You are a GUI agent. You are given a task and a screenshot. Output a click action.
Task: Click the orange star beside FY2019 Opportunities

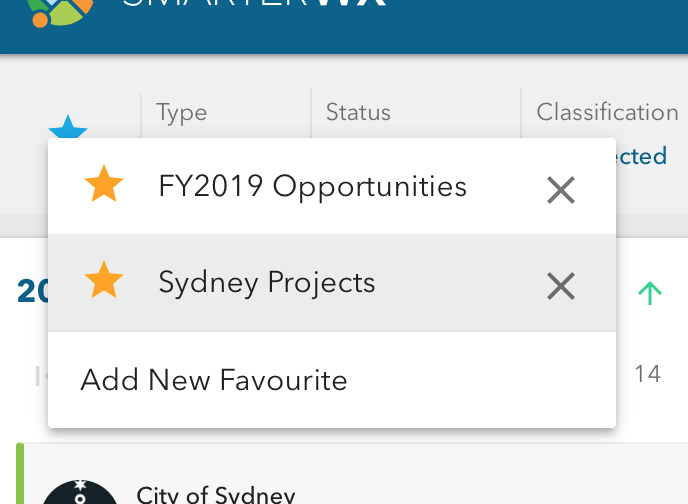point(104,184)
